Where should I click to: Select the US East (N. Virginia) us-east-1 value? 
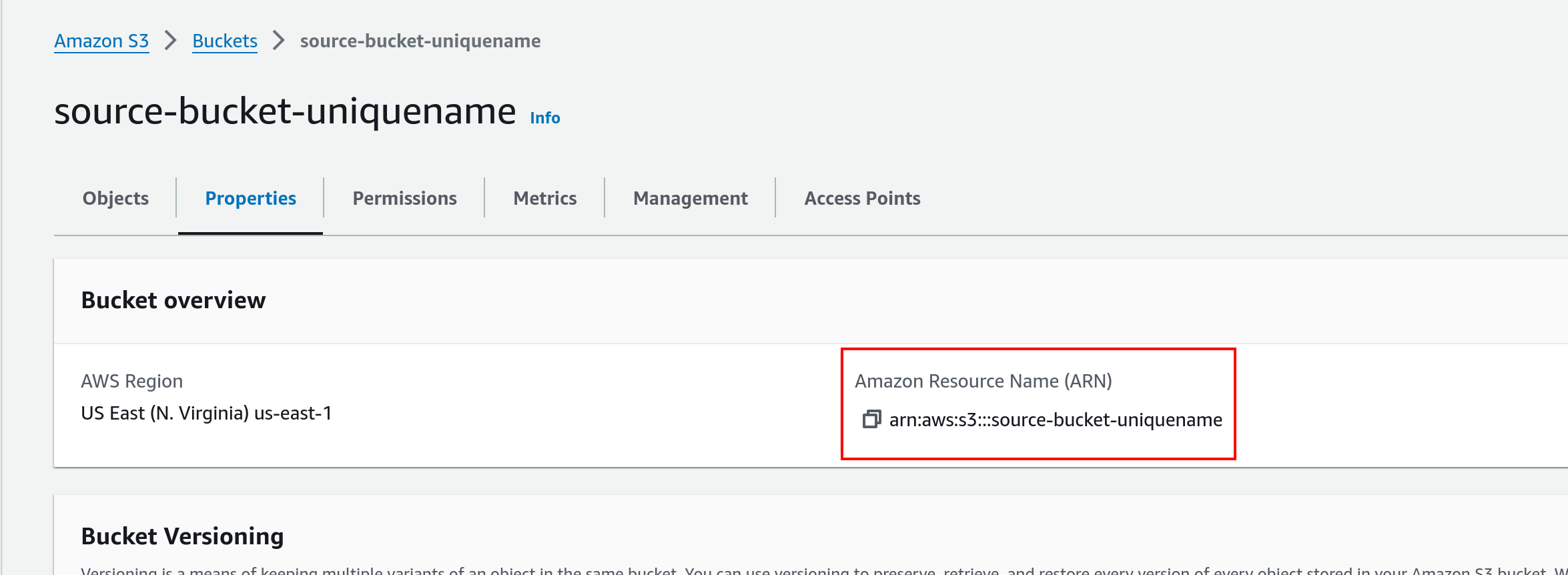click(206, 414)
